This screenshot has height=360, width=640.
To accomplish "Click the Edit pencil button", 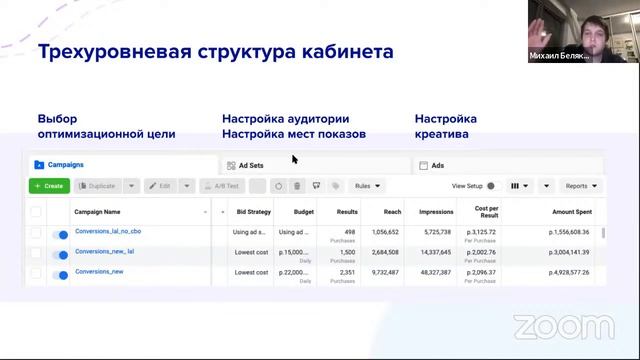I will 160,186.
